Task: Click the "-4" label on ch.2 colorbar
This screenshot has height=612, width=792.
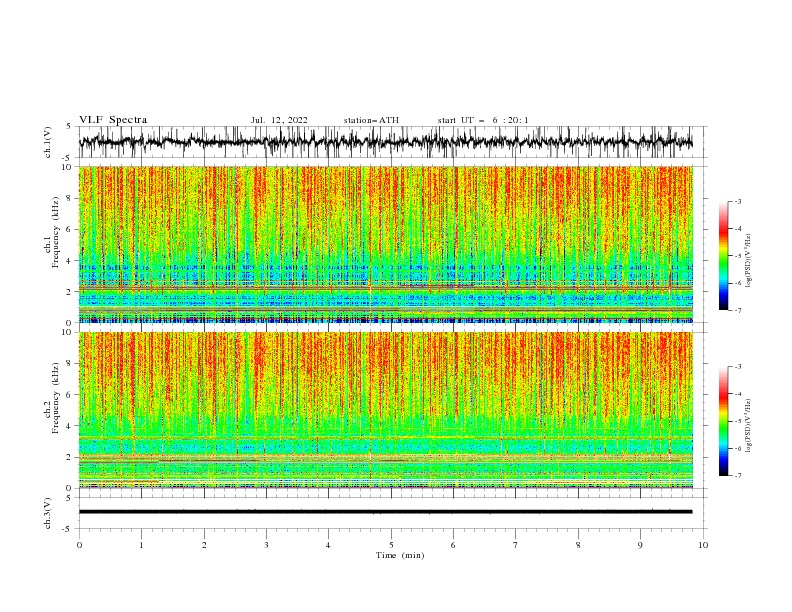Action: [738, 394]
